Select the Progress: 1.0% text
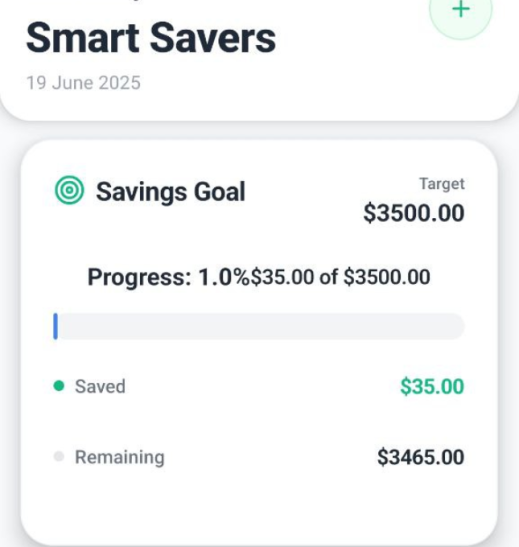 [169, 278]
